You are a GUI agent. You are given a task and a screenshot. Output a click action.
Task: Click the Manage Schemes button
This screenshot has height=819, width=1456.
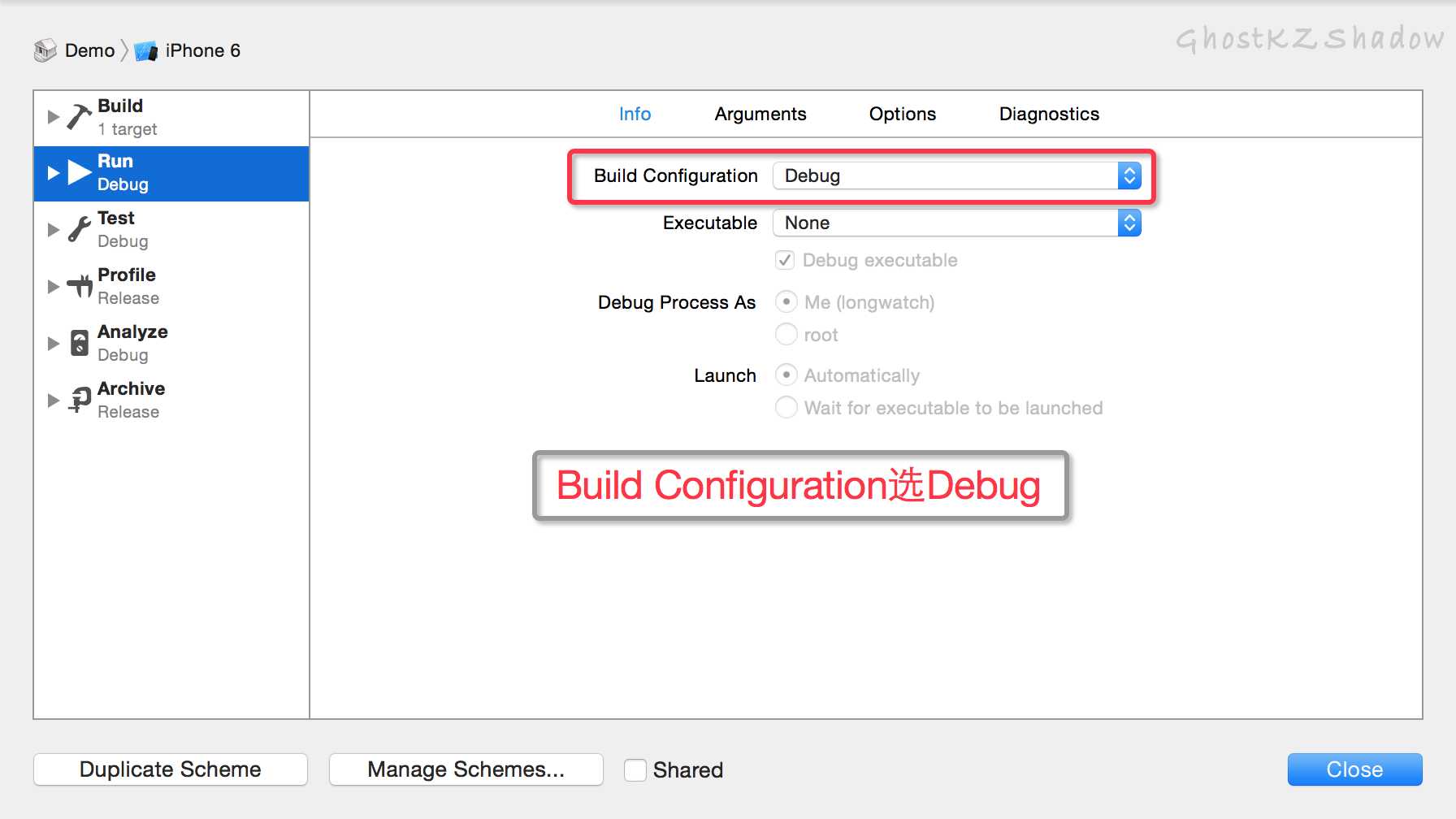pyautogui.click(x=466, y=769)
